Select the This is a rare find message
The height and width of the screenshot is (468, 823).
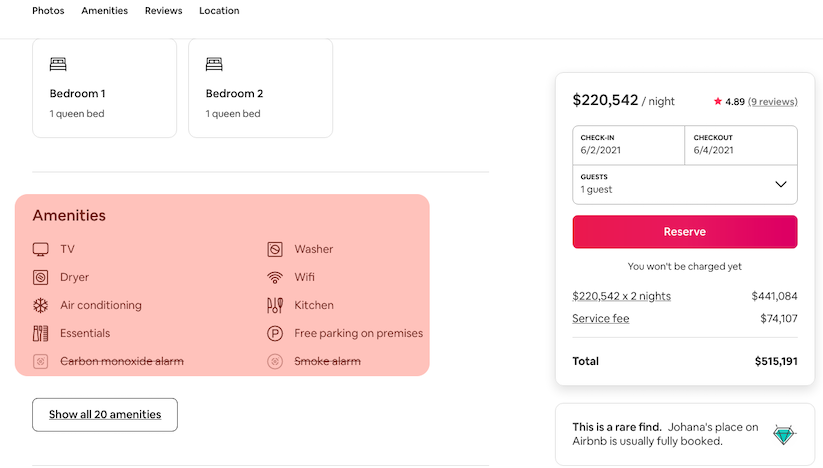point(666,434)
